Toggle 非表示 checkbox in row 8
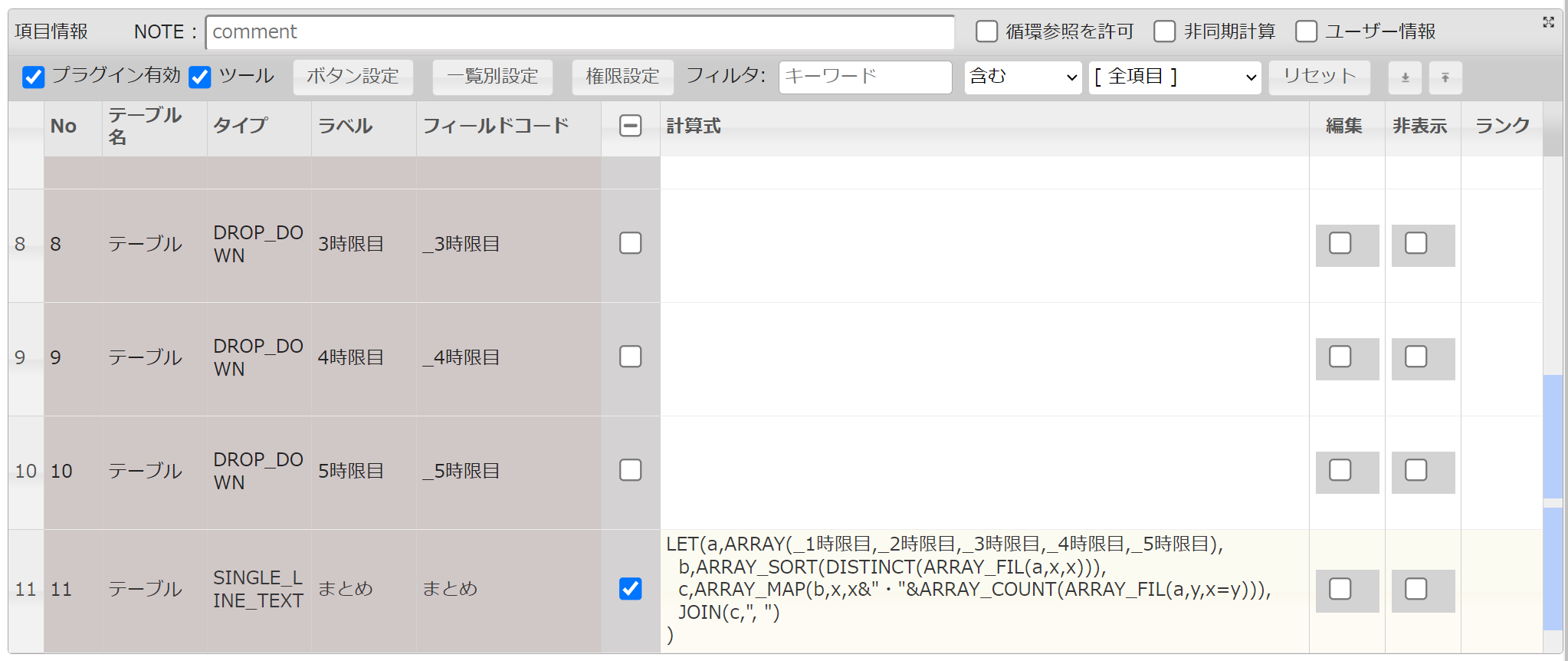 (x=1415, y=243)
